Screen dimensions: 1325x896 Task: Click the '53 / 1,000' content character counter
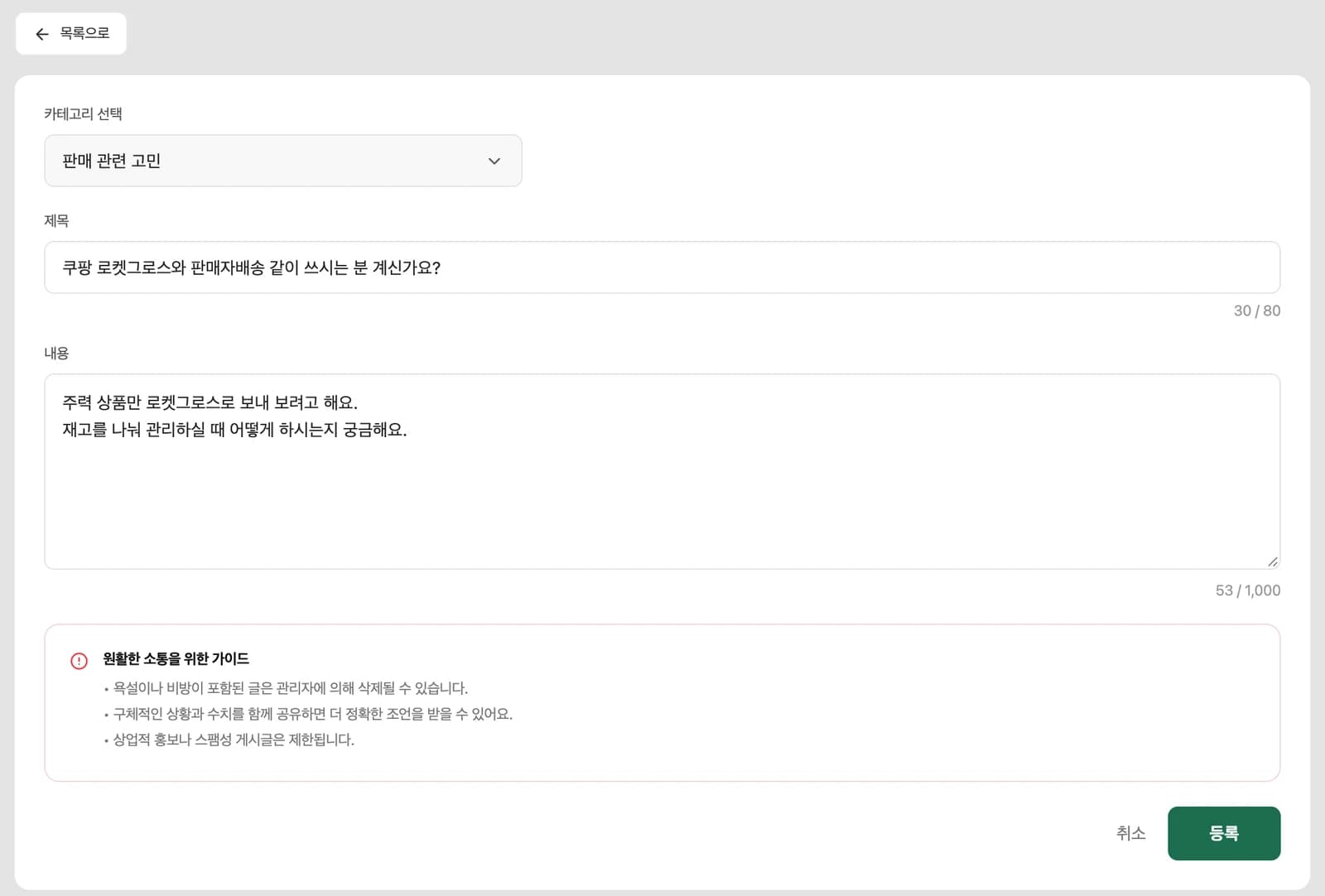[x=1247, y=590]
